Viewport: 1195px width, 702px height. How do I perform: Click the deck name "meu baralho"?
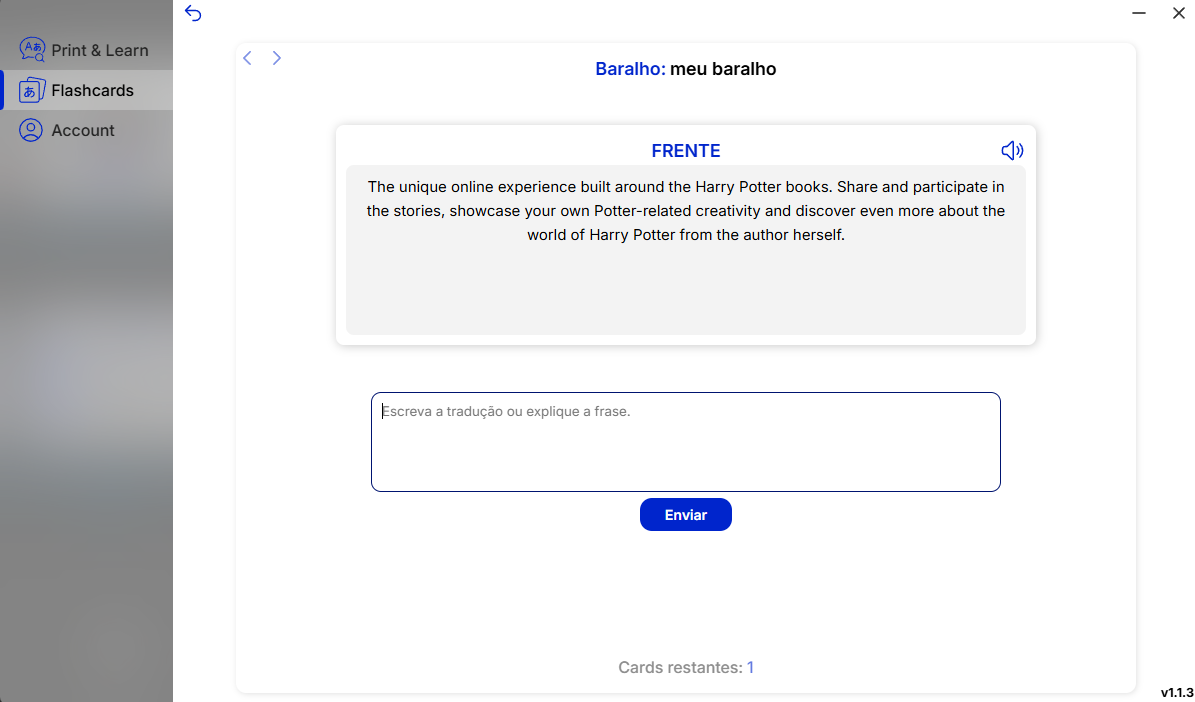[723, 69]
